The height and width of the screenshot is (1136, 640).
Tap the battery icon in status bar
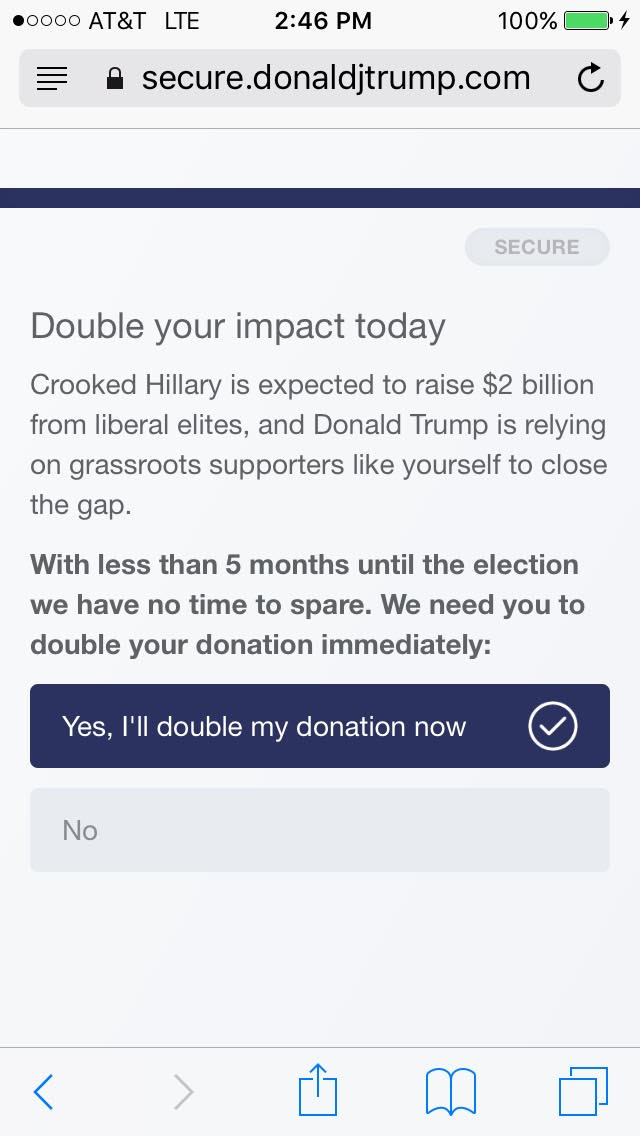(588, 20)
